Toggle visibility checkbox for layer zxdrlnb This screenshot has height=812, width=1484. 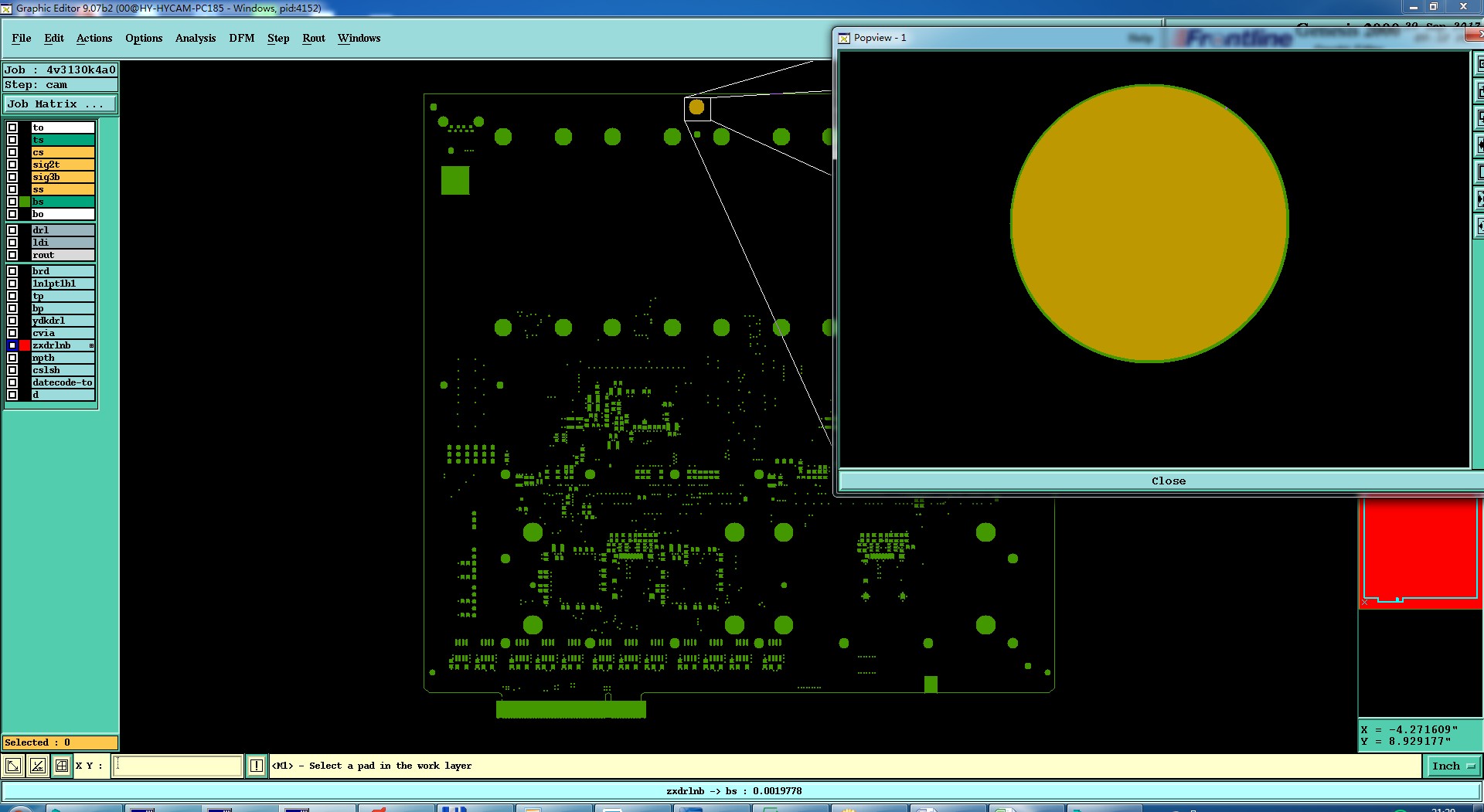click(12, 345)
